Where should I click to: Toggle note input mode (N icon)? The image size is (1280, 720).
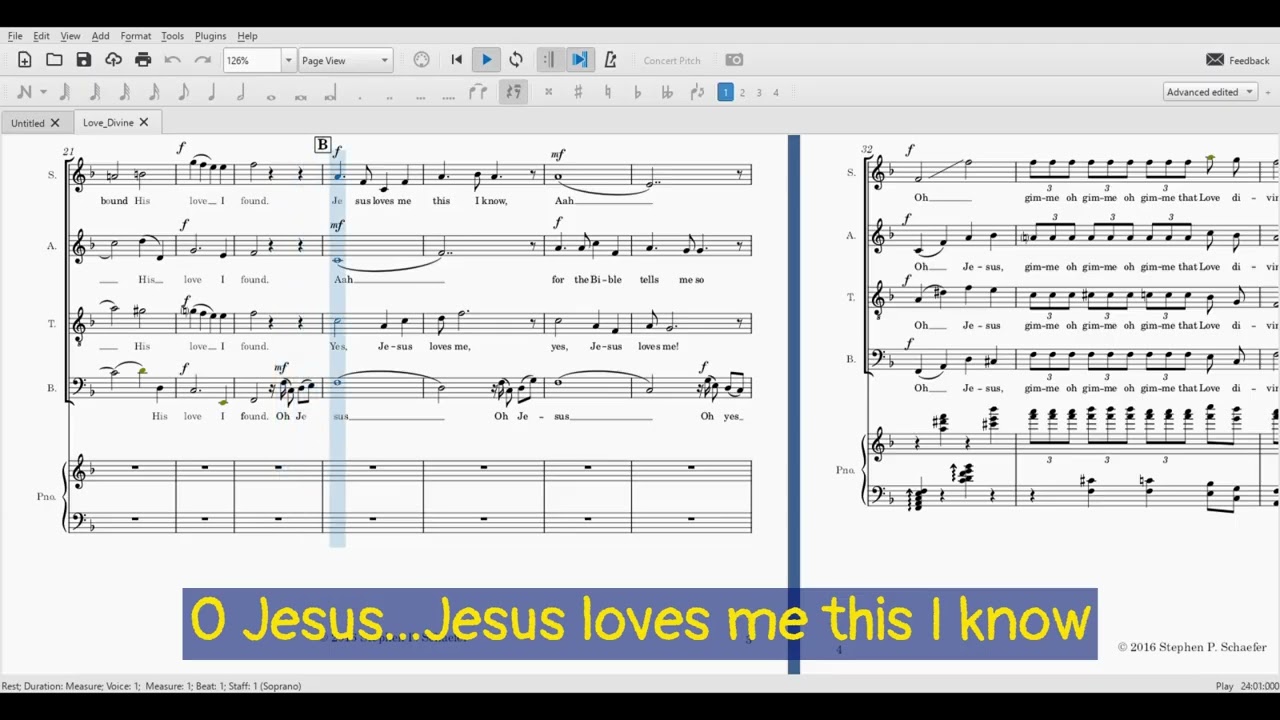25,92
